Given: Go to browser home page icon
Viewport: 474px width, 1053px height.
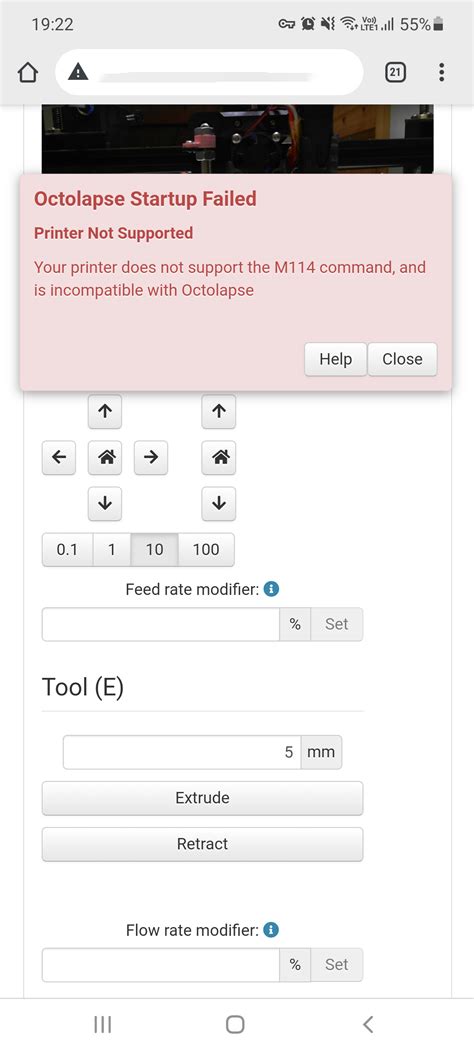Looking at the screenshot, I should coord(28,72).
